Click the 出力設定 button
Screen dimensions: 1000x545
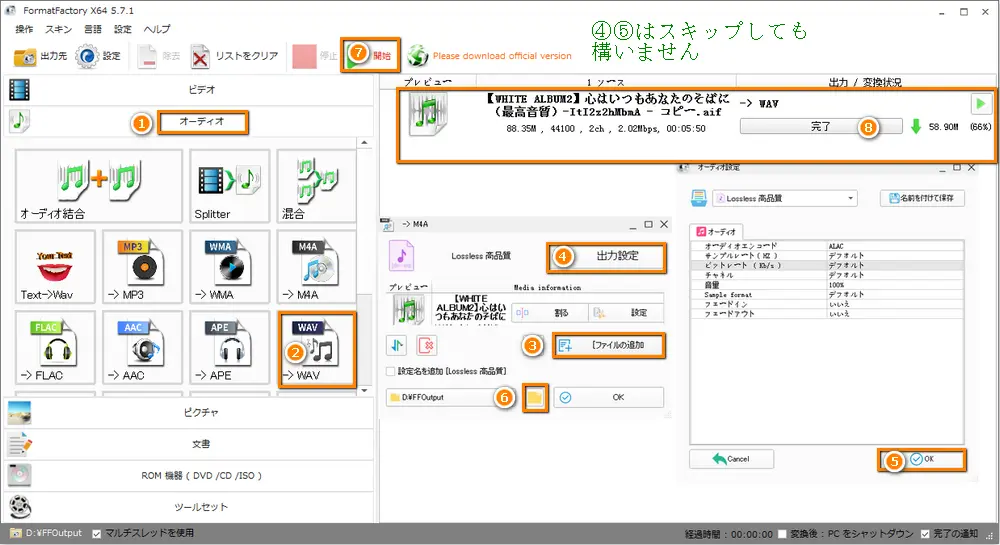click(606, 256)
